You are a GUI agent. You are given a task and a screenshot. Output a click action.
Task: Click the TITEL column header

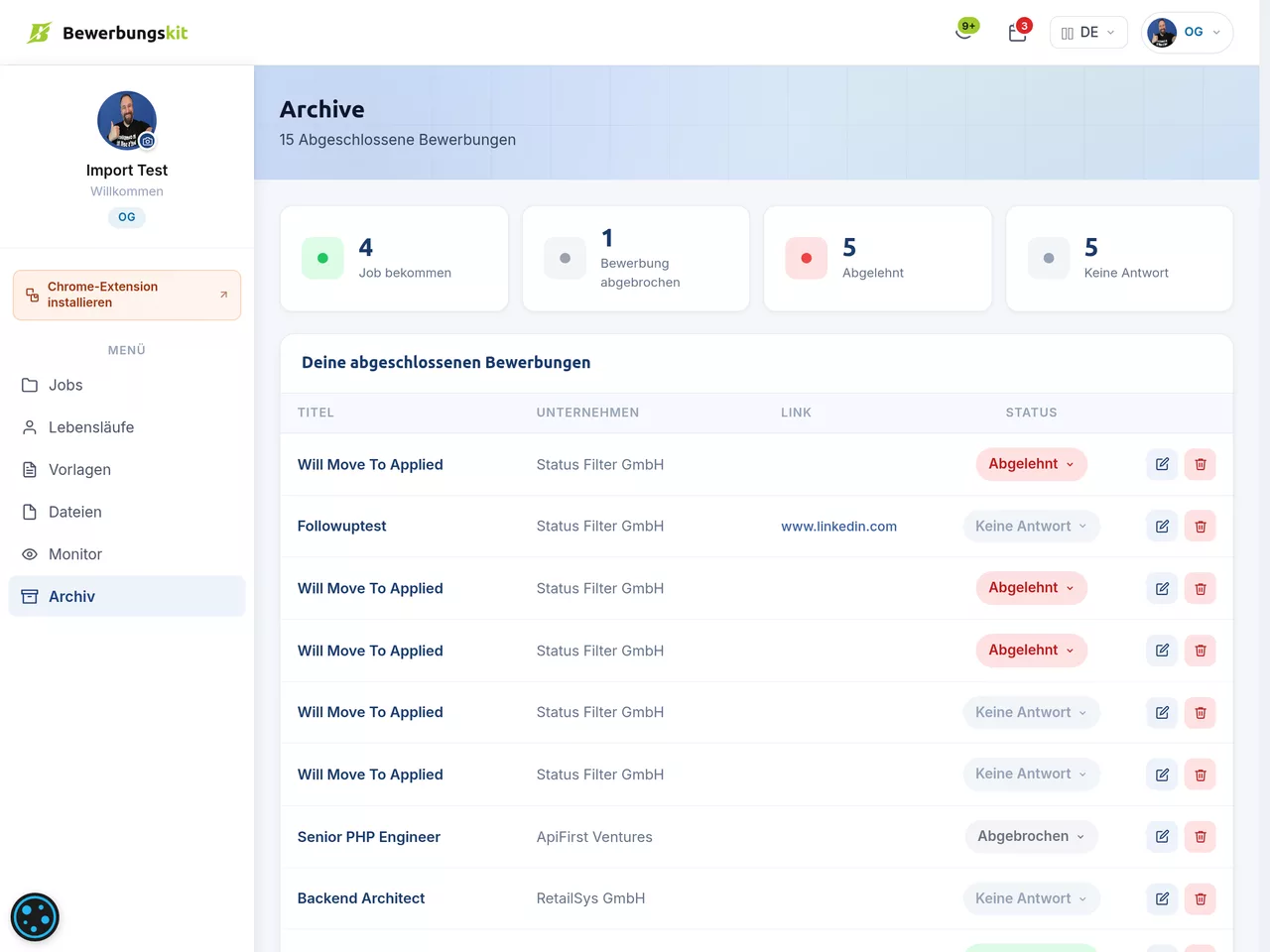coord(316,413)
